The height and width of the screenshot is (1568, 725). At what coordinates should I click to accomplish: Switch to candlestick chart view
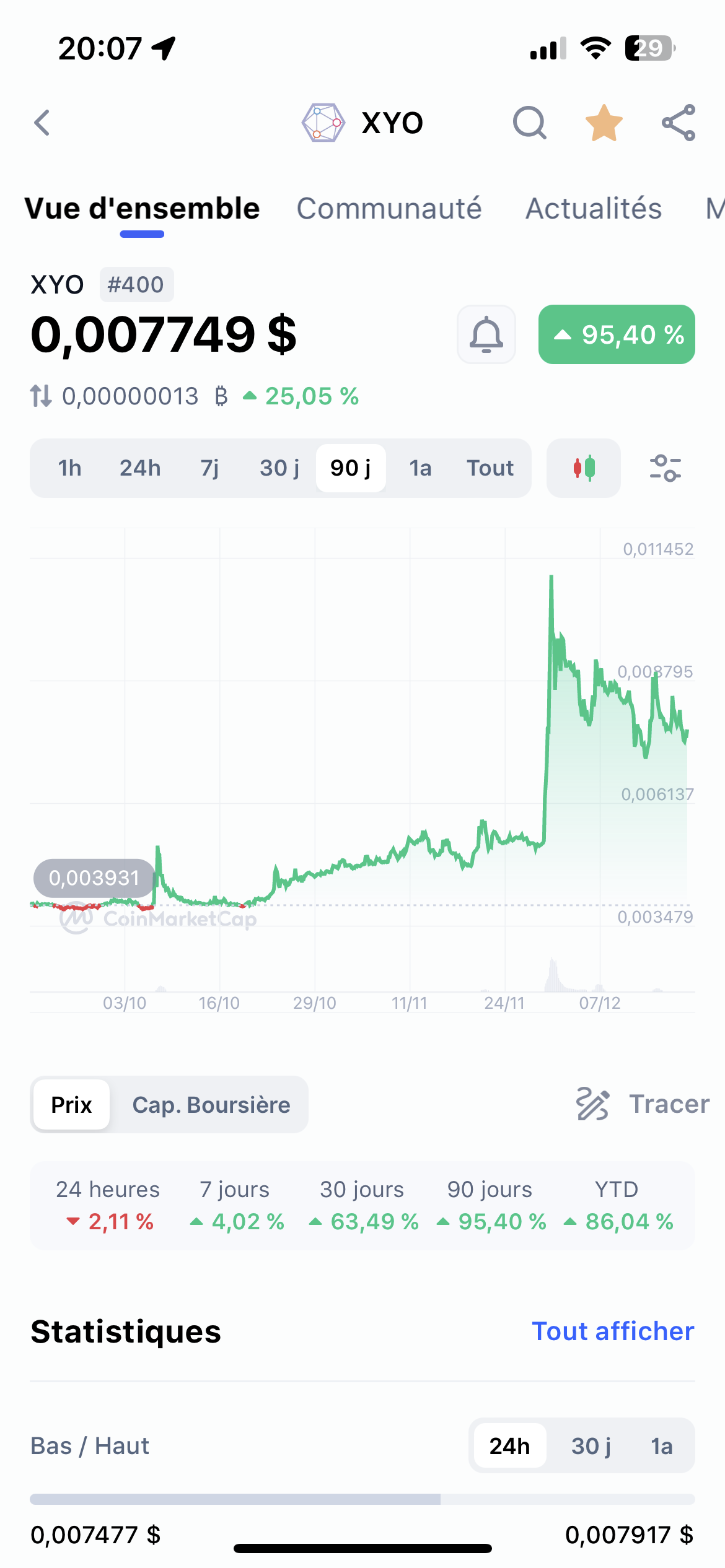point(583,468)
